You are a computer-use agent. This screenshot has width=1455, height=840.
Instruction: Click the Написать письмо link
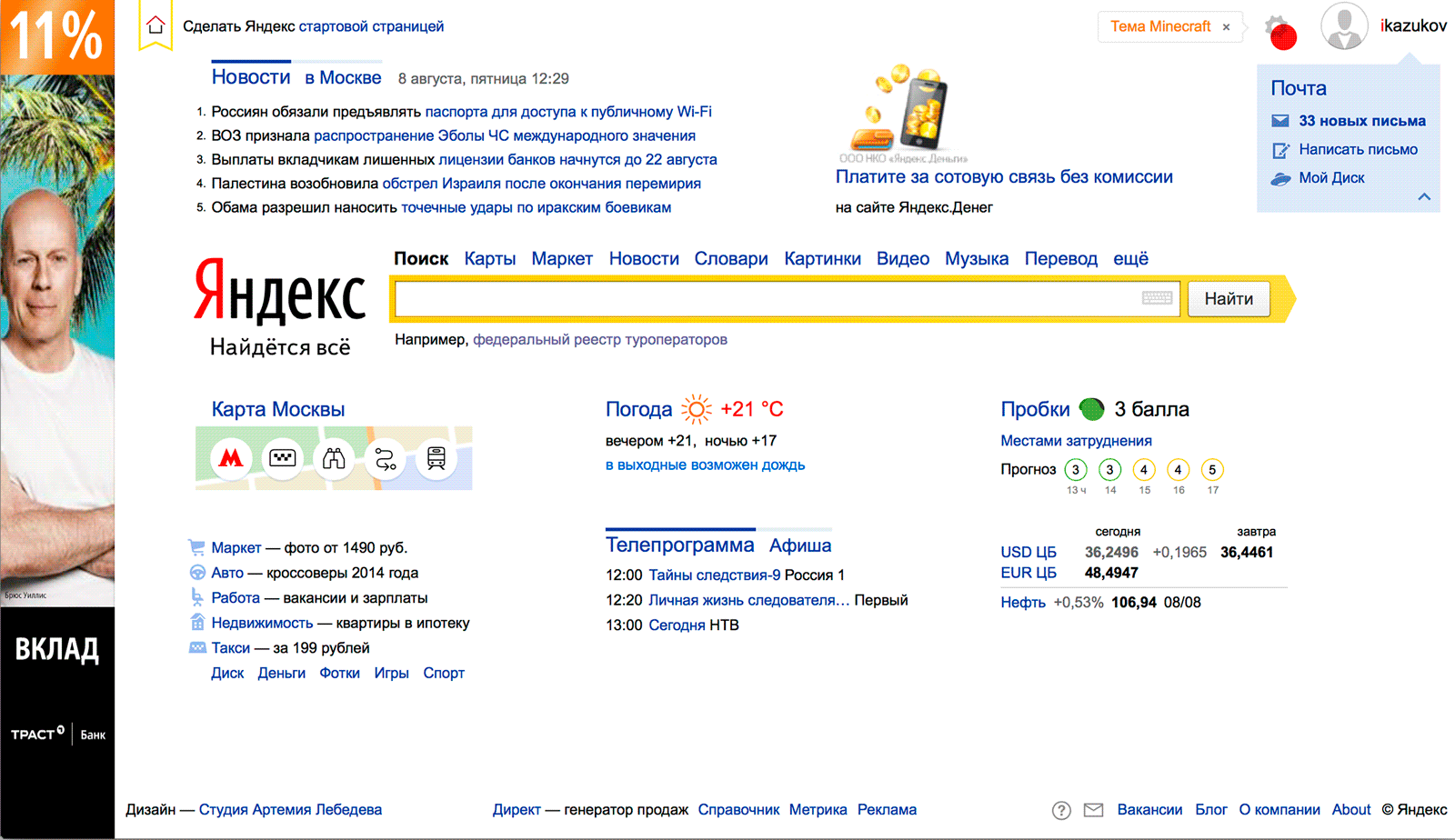pos(1359,150)
